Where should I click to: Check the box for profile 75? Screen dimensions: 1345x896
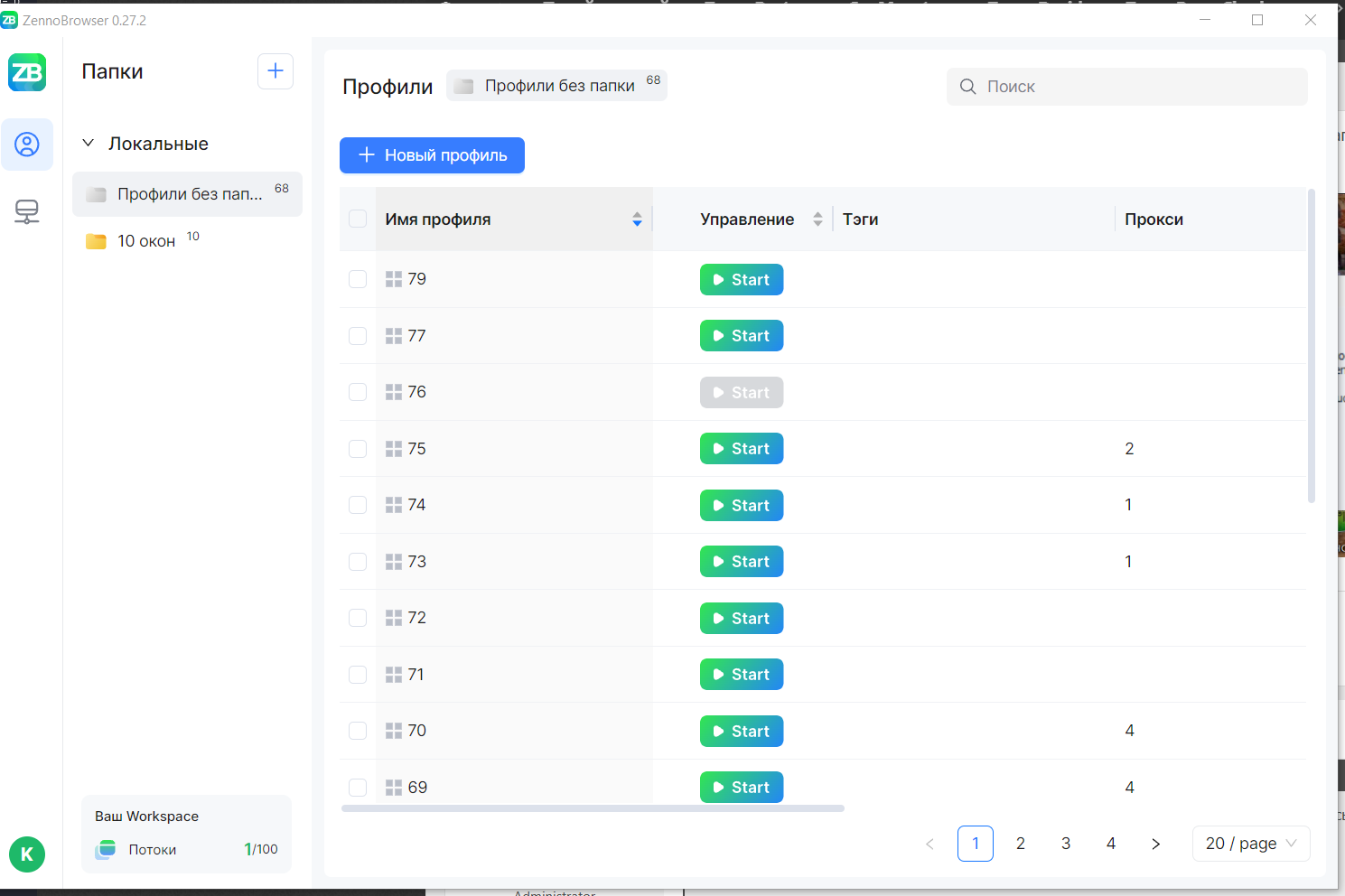(358, 449)
